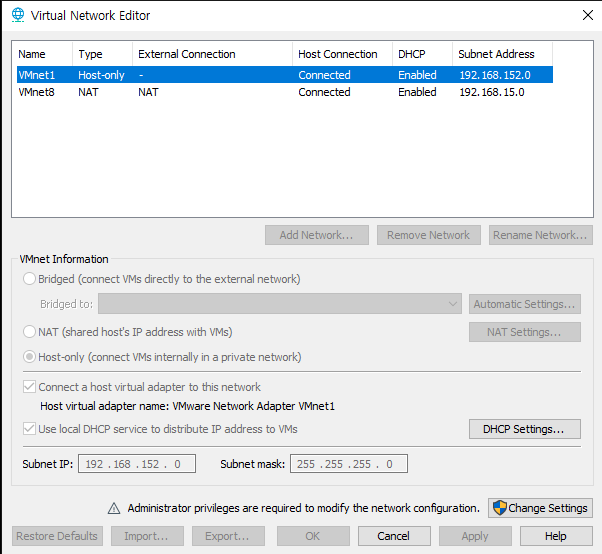Screen dimensions: 602x554
Task: Select the VMnet1 network row
Action: [x=285, y=75]
